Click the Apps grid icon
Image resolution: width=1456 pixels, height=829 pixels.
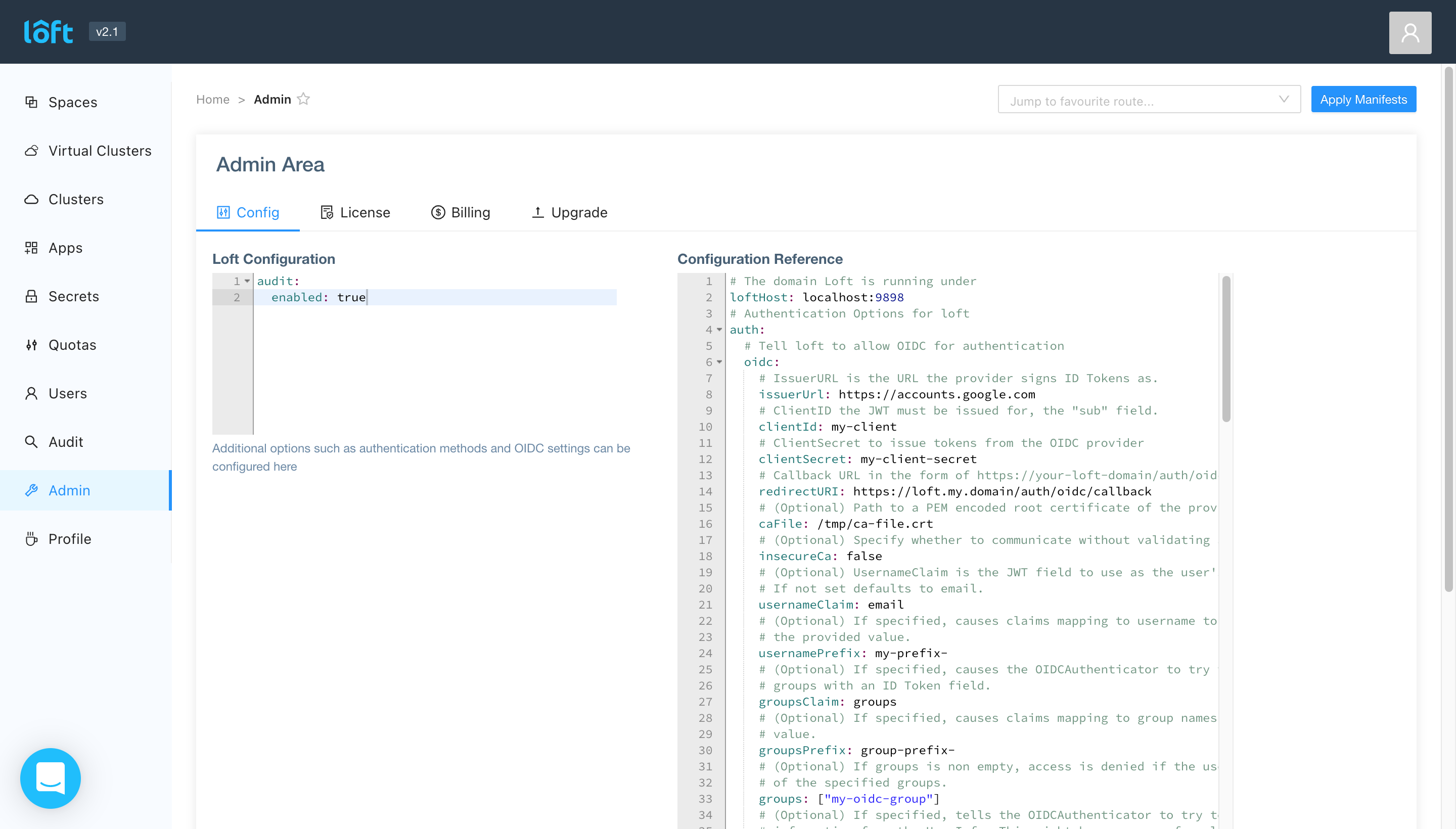point(31,248)
